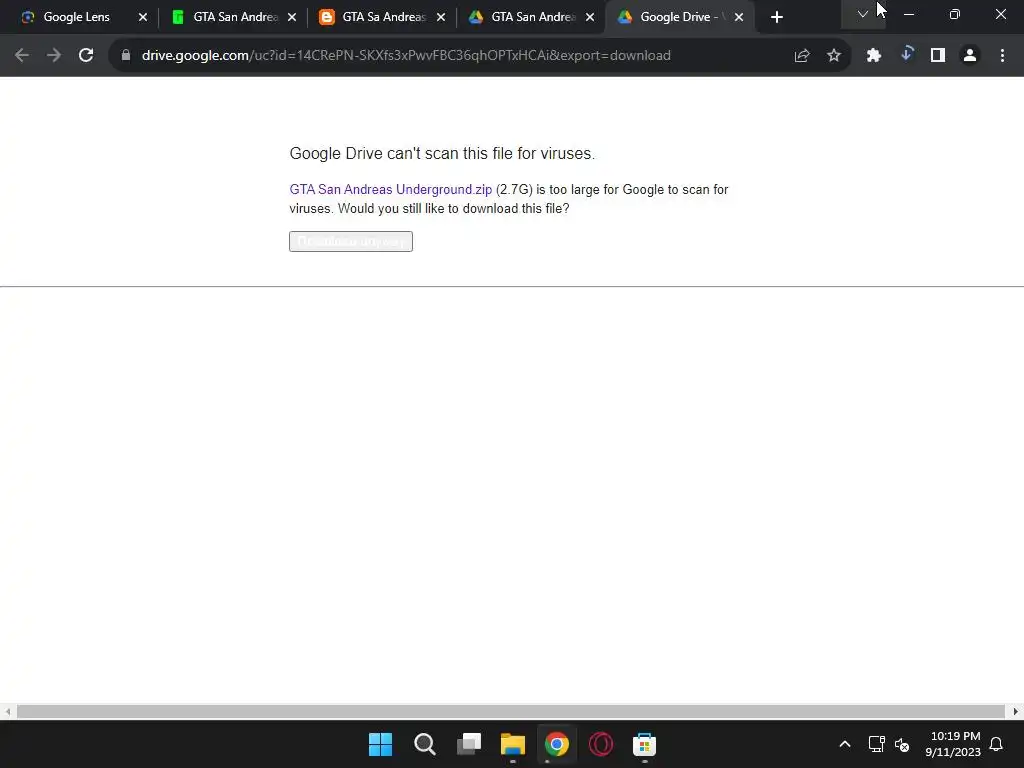Open Microsoft Store from the taskbar
This screenshot has height=768, width=1024.
(x=645, y=744)
